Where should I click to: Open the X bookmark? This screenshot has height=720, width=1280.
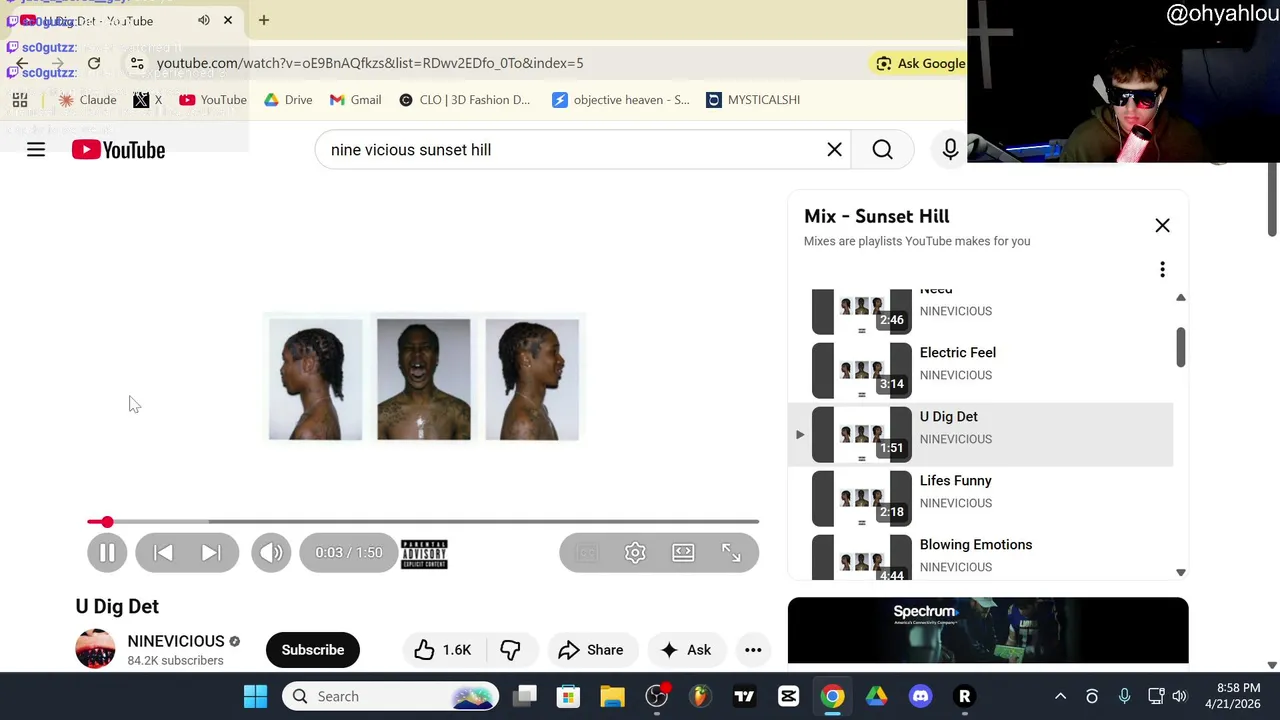click(x=147, y=100)
